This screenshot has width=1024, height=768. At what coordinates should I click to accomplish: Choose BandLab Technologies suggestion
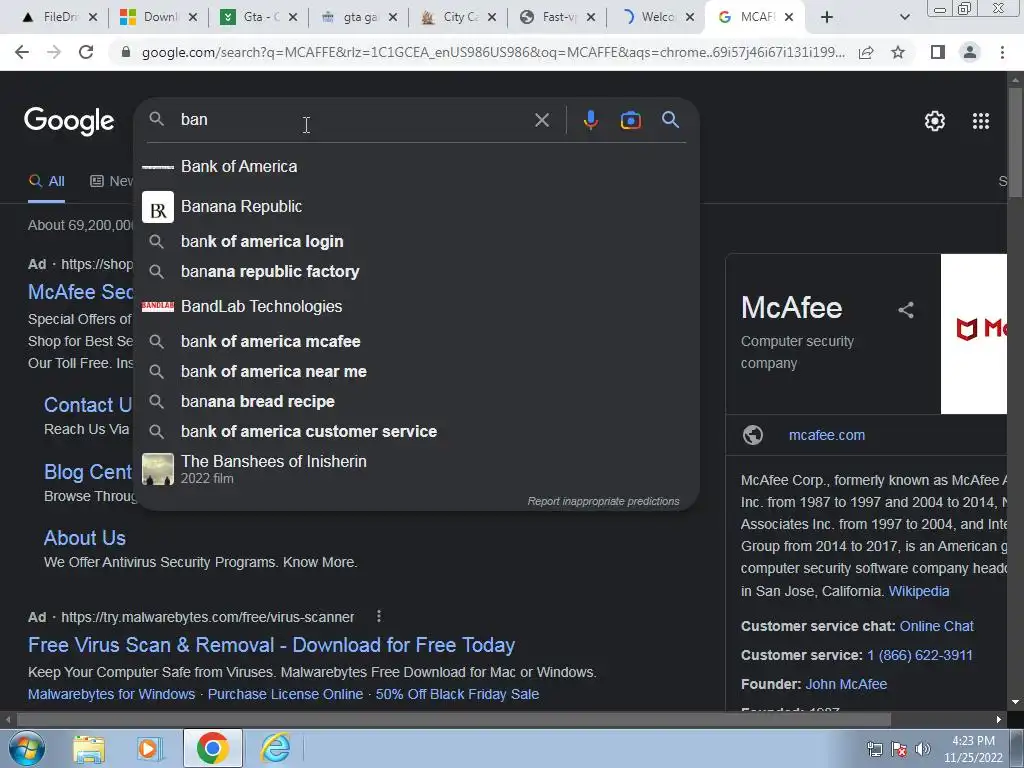[x=416, y=306]
